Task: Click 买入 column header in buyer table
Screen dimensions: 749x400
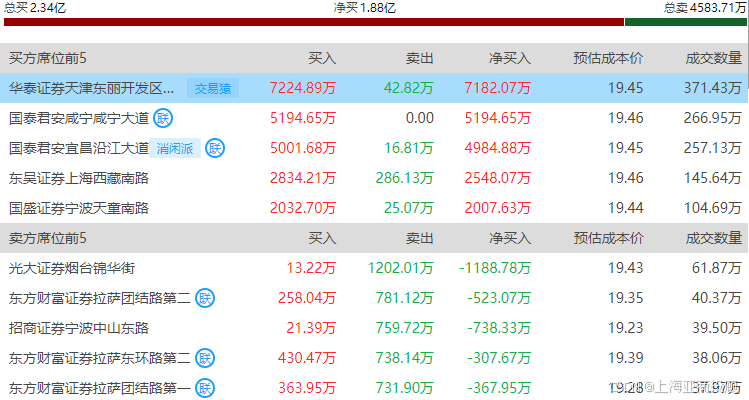Action: coord(322,58)
